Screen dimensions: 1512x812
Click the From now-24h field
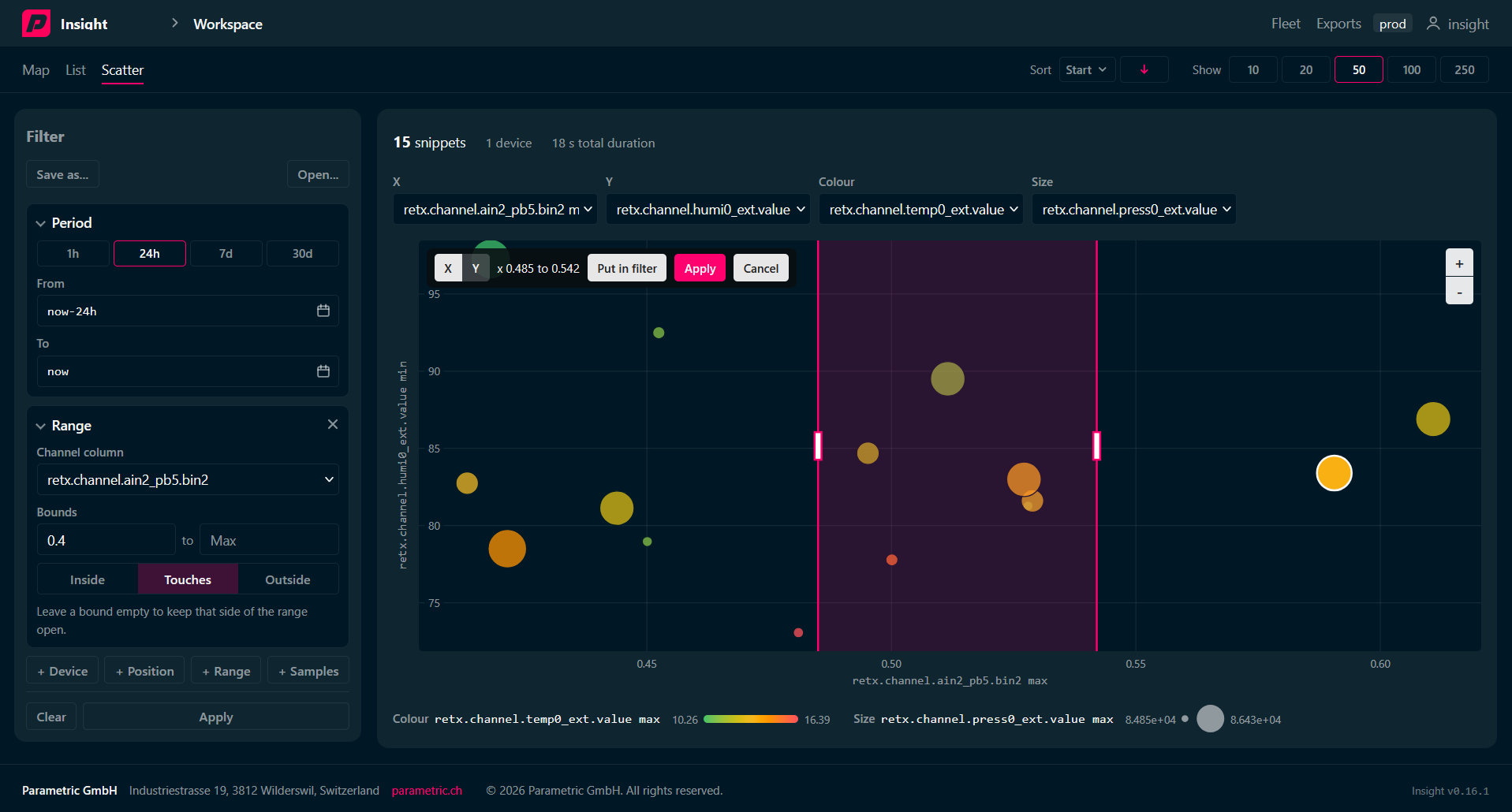188,311
